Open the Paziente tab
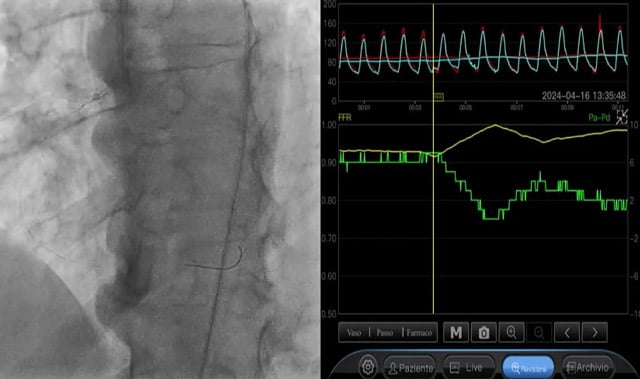Viewport: 640px width, 379px height. [411, 368]
